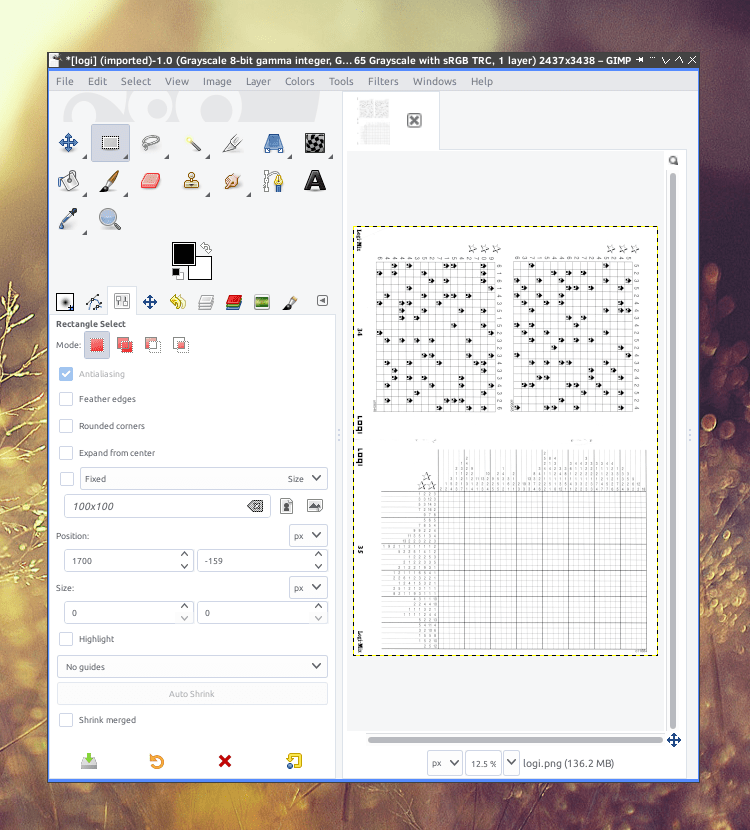This screenshot has width=750, height=830.
Task: Select the Smudge tool
Action: click(x=232, y=181)
